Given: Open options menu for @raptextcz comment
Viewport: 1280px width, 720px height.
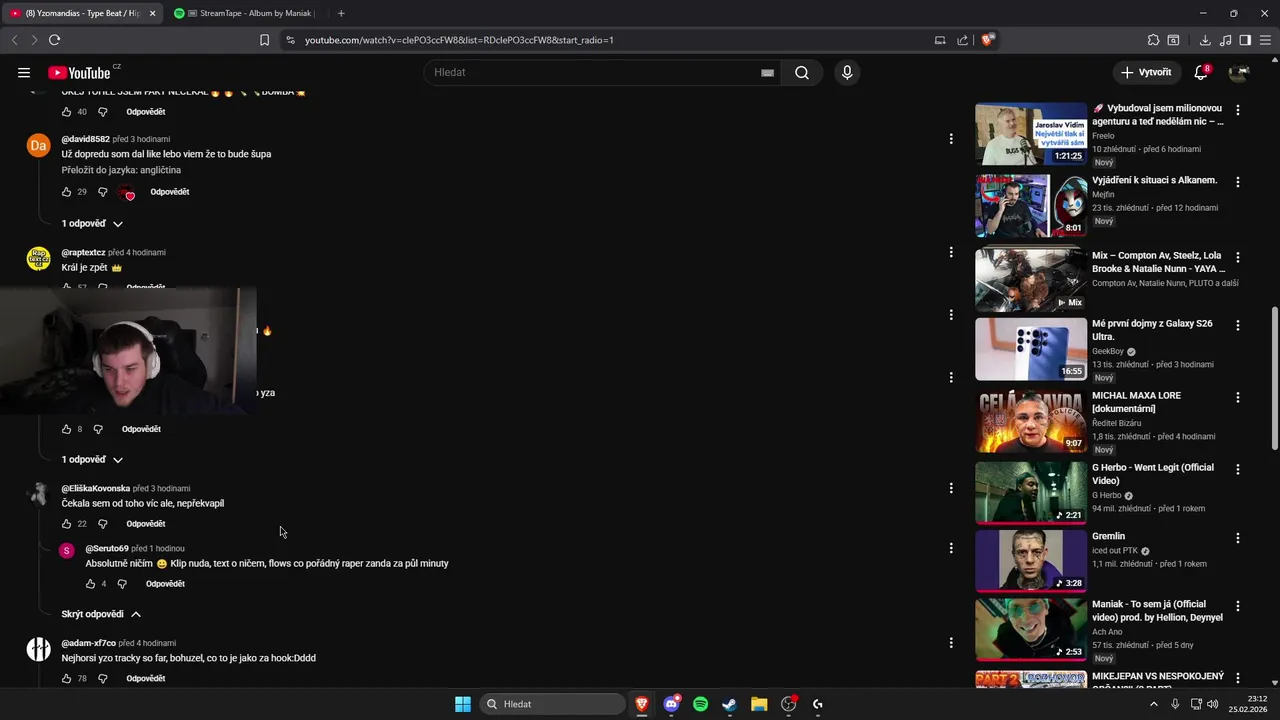Looking at the screenshot, I should click(951, 252).
